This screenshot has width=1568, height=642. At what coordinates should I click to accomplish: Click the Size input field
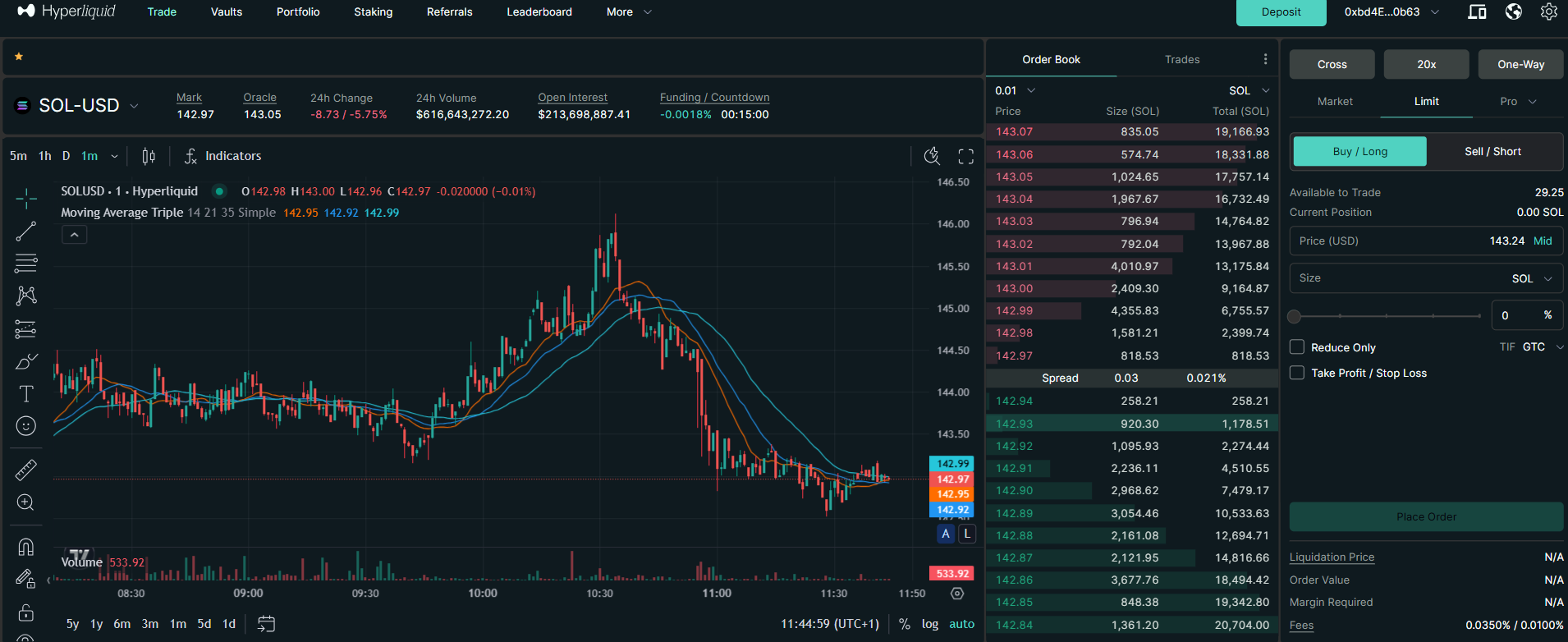point(1426,278)
